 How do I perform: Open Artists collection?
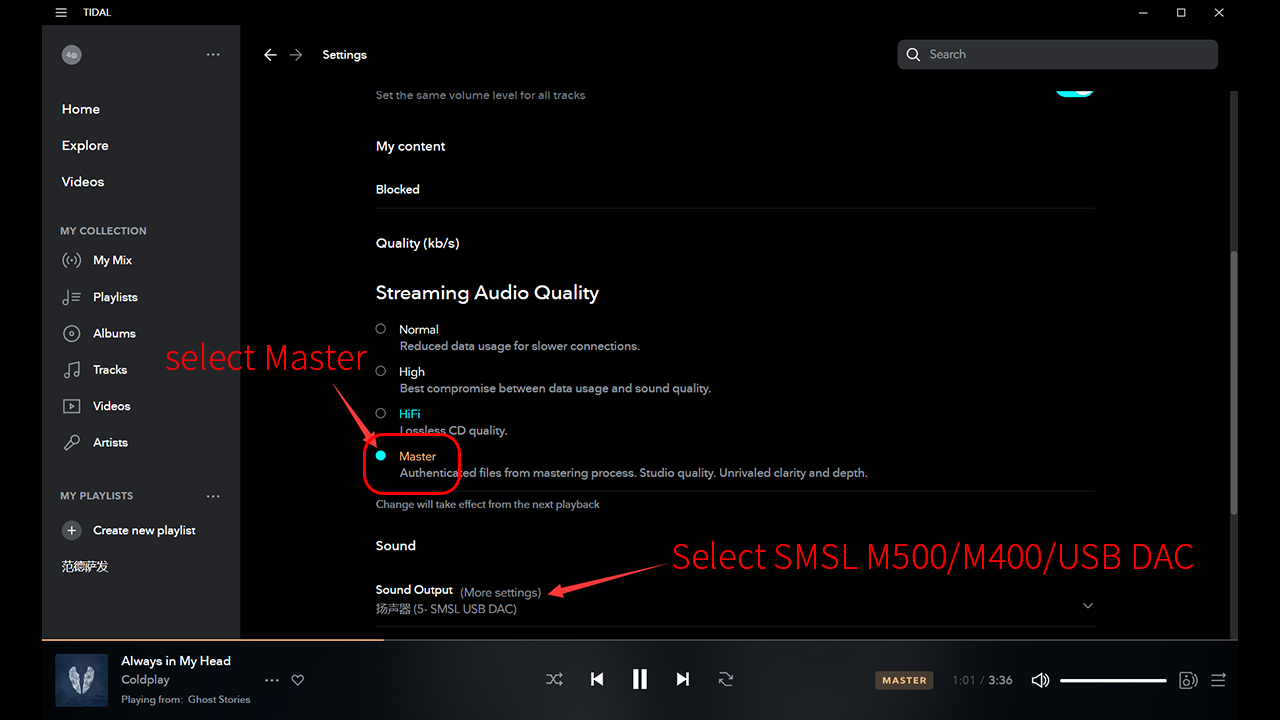(110, 442)
